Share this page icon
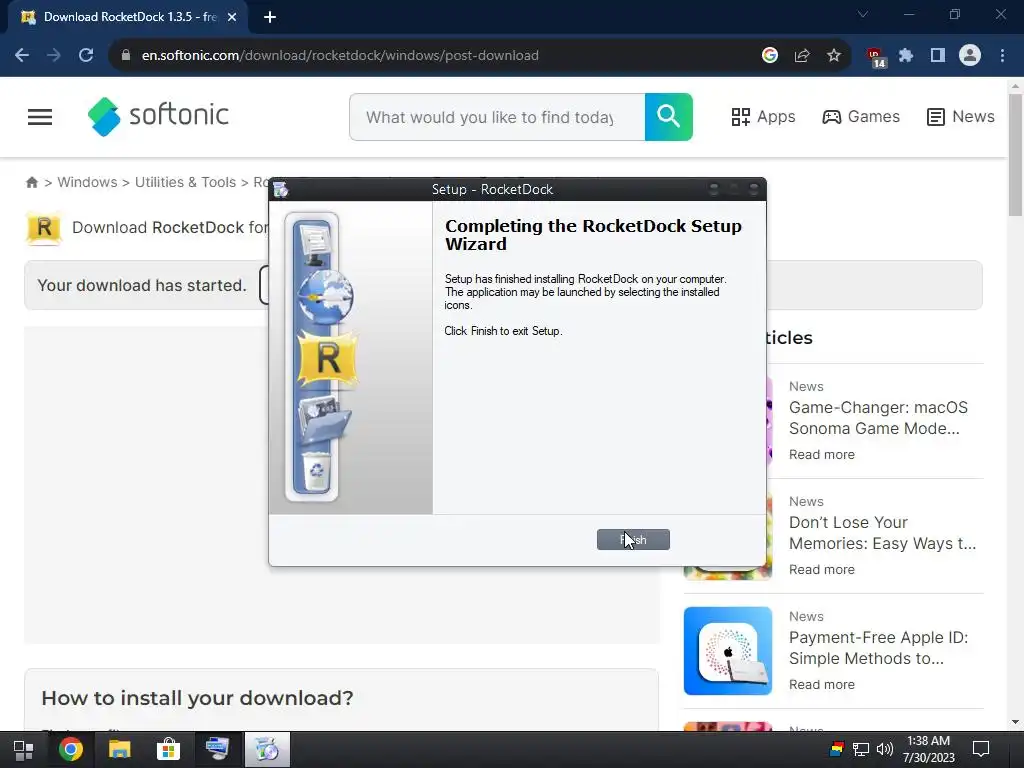Screen dimensions: 1024x768 tap(802, 56)
